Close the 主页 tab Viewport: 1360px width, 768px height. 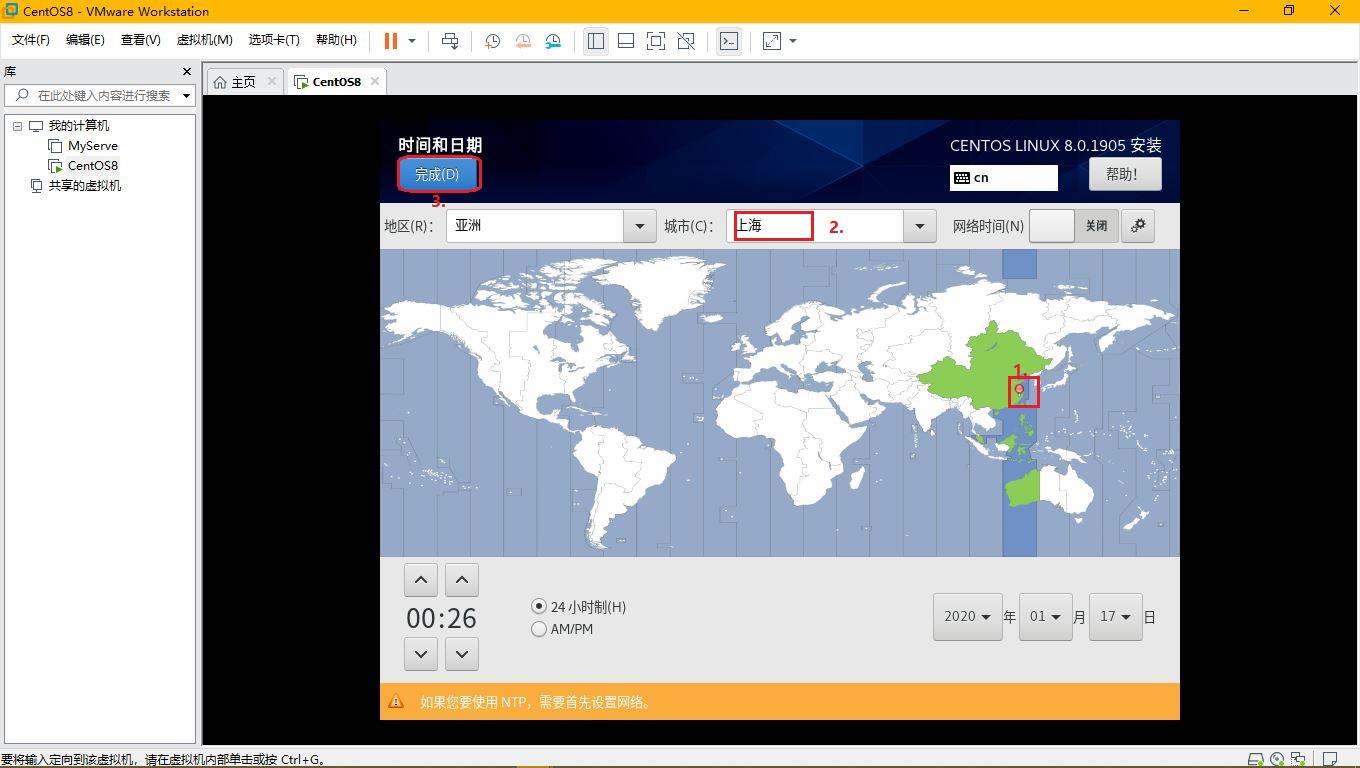pos(271,81)
